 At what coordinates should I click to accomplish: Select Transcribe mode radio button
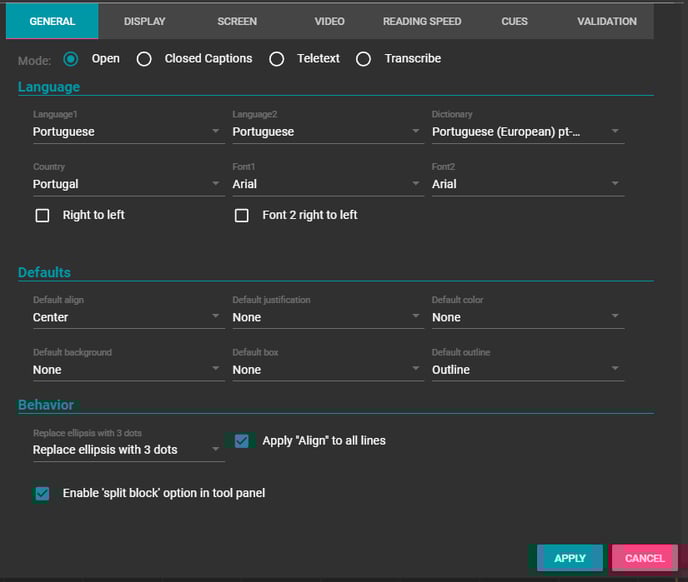pyautogui.click(x=364, y=59)
